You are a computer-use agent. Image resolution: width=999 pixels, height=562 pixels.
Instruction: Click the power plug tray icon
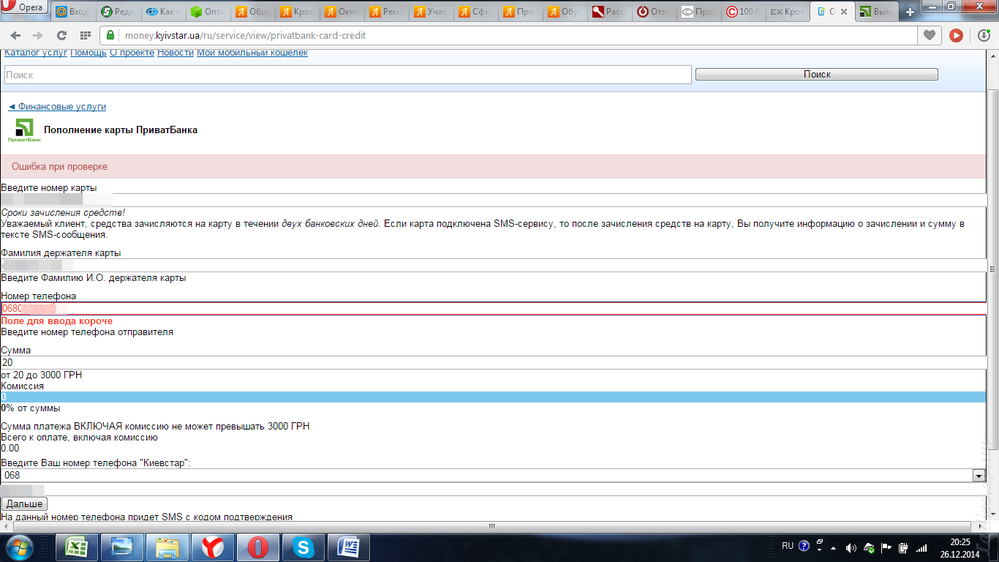pos(903,548)
